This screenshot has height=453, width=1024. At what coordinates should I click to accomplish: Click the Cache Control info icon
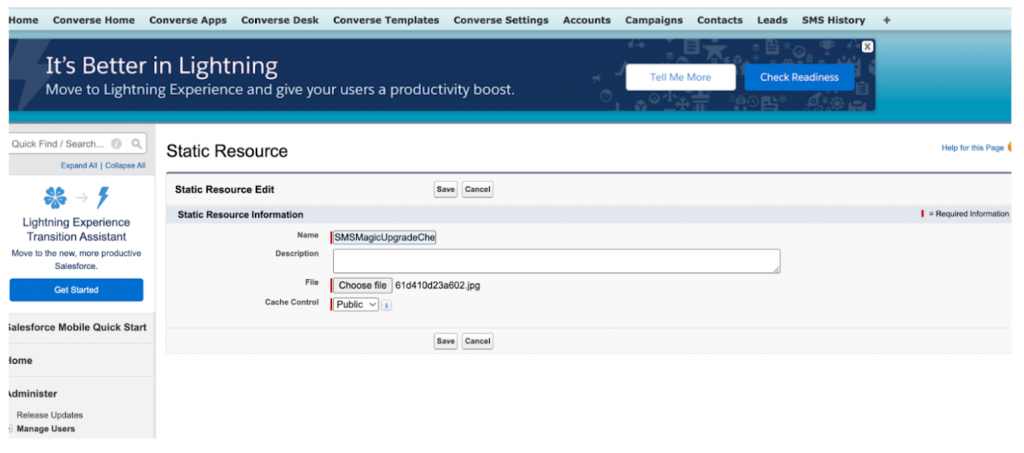[x=387, y=305]
